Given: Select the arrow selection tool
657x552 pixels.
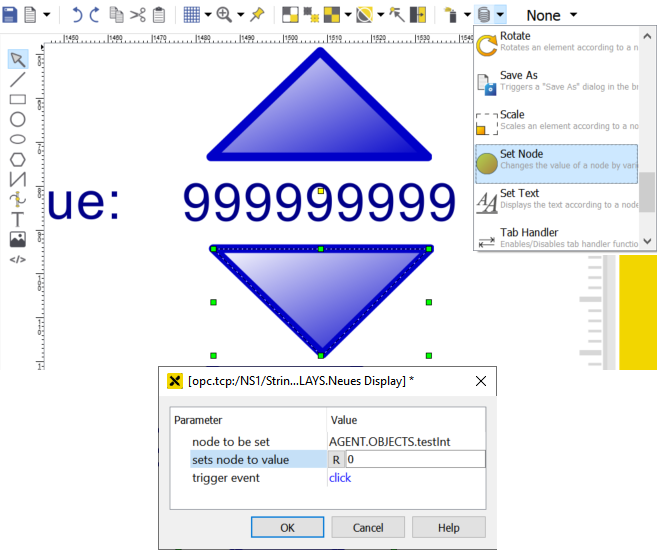Looking at the screenshot, I should [x=18, y=59].
